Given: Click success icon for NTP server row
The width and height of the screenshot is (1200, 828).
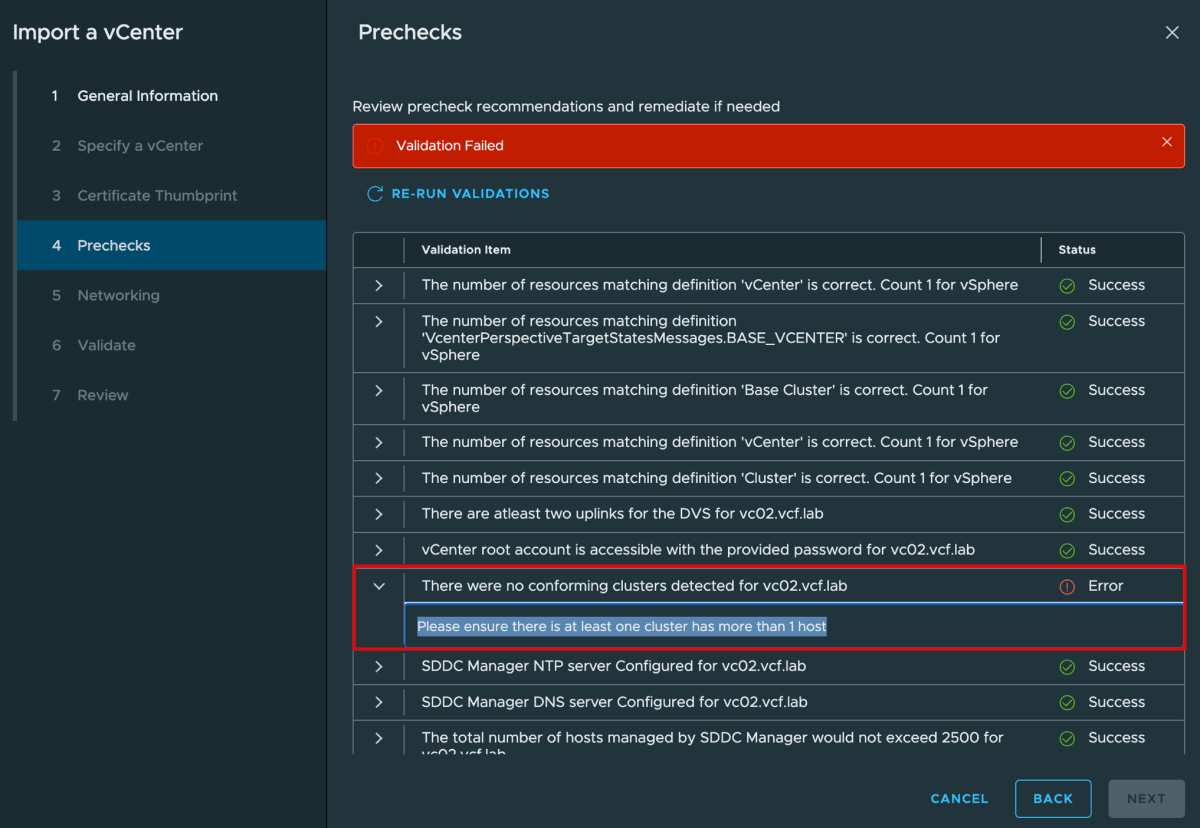Looking at the screenshot, I should [1067, 667].
